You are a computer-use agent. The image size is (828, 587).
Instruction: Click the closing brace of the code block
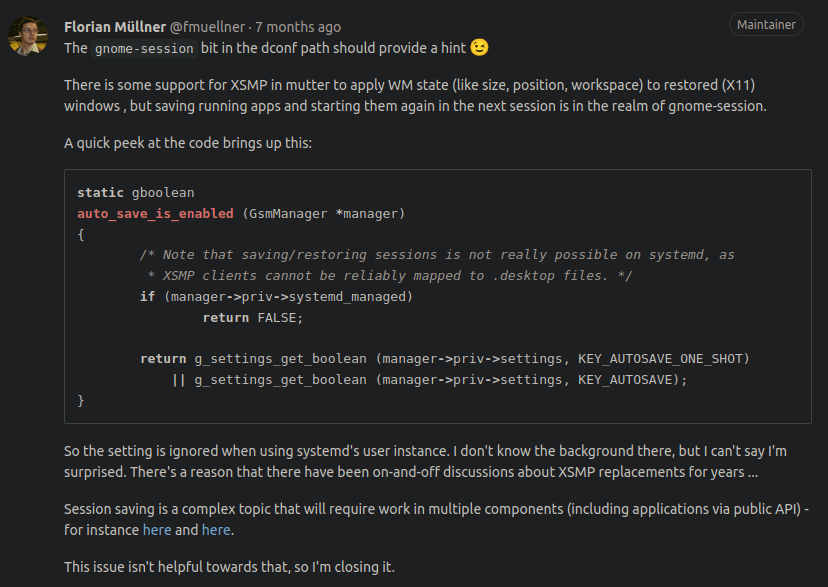(x=81, y=401)
